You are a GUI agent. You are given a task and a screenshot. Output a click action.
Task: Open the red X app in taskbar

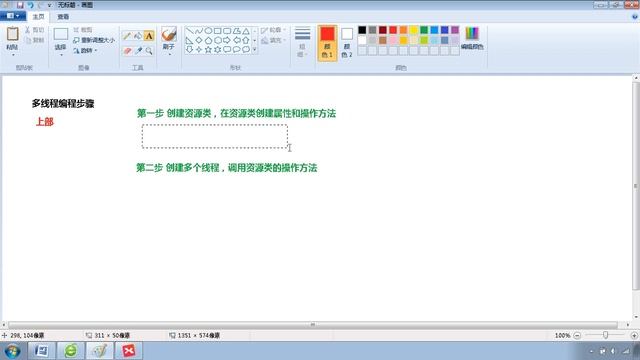[129, 351]
